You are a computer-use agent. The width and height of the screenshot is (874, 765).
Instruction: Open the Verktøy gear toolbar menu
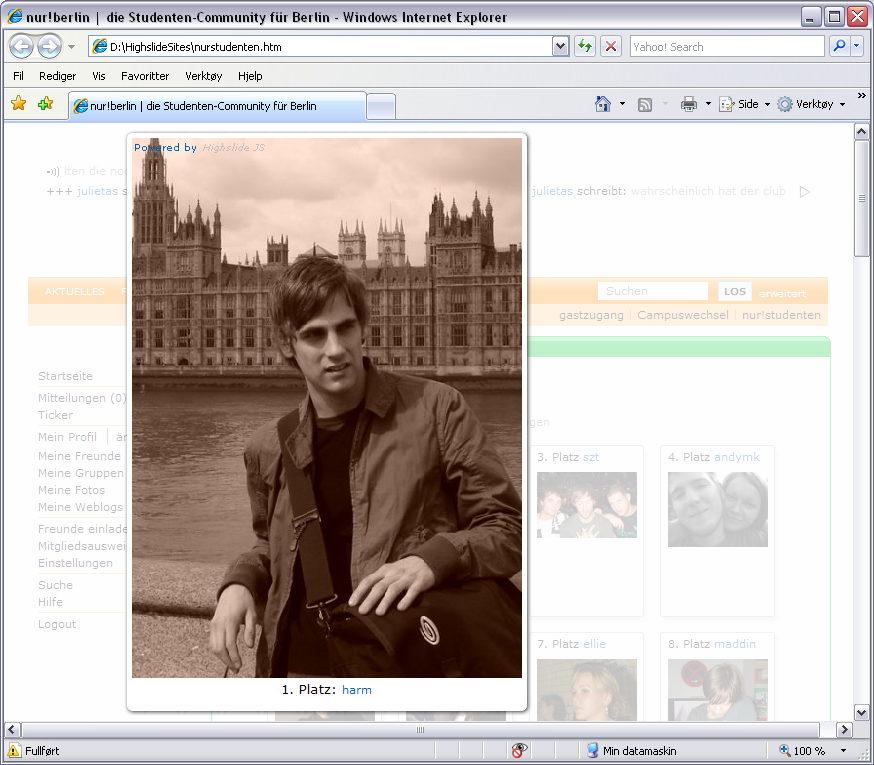click(812, 104)
